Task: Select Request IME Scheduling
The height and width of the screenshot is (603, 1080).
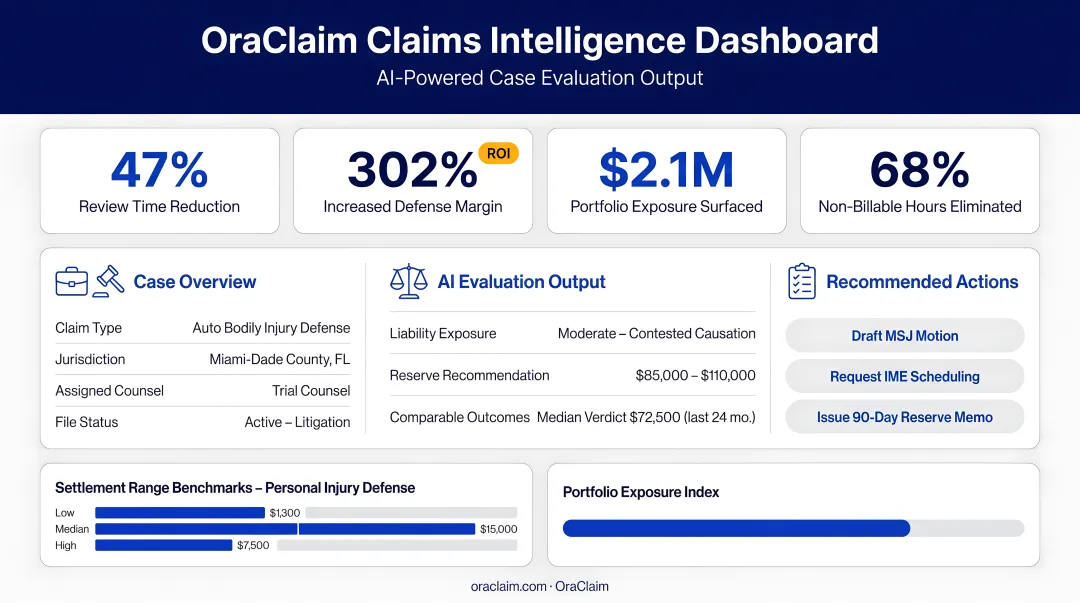Action: click(x=904, y=376)
